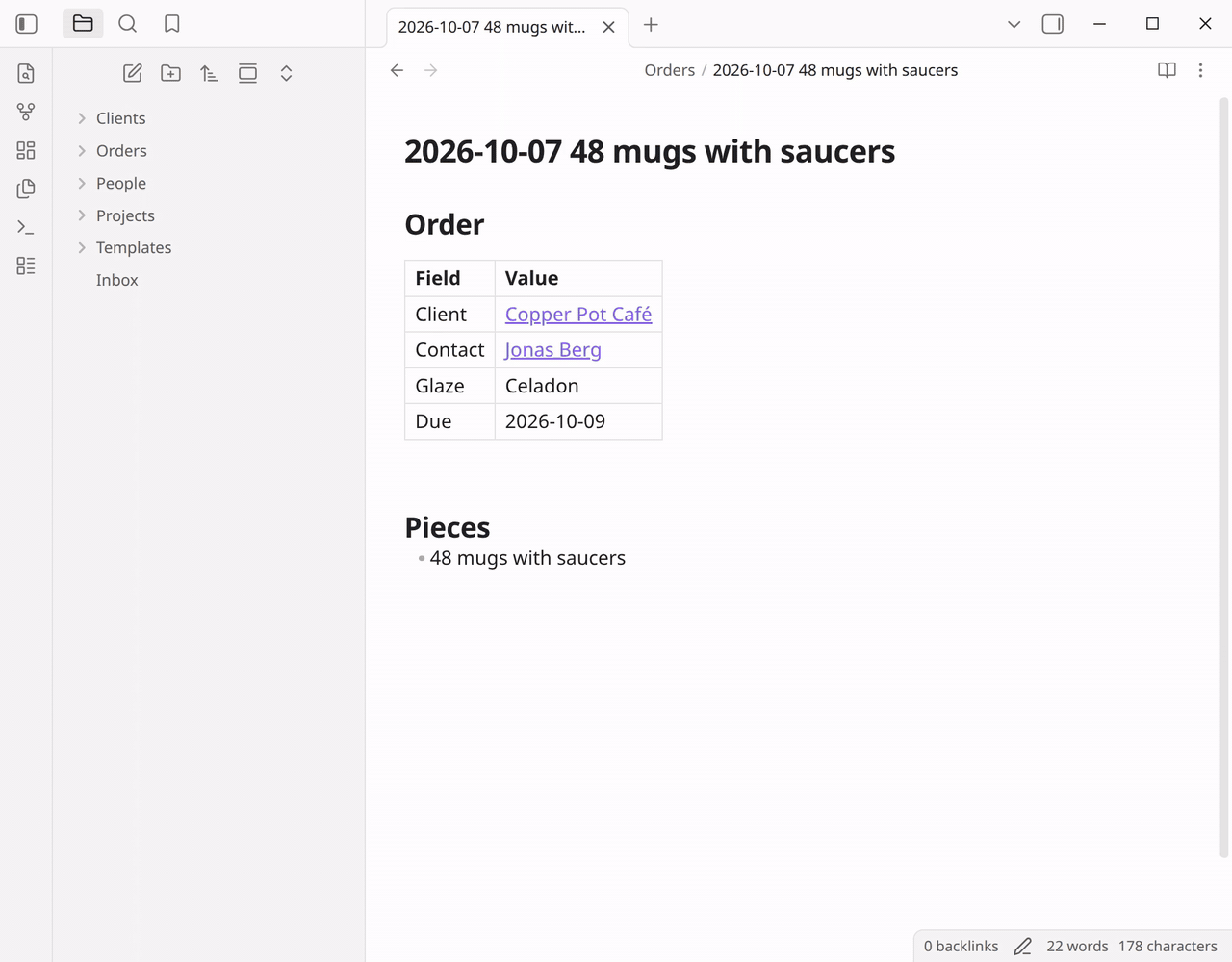Click the bottom list-layout ribbon icon
The image size is (1232, 962).
coord(26,266)
